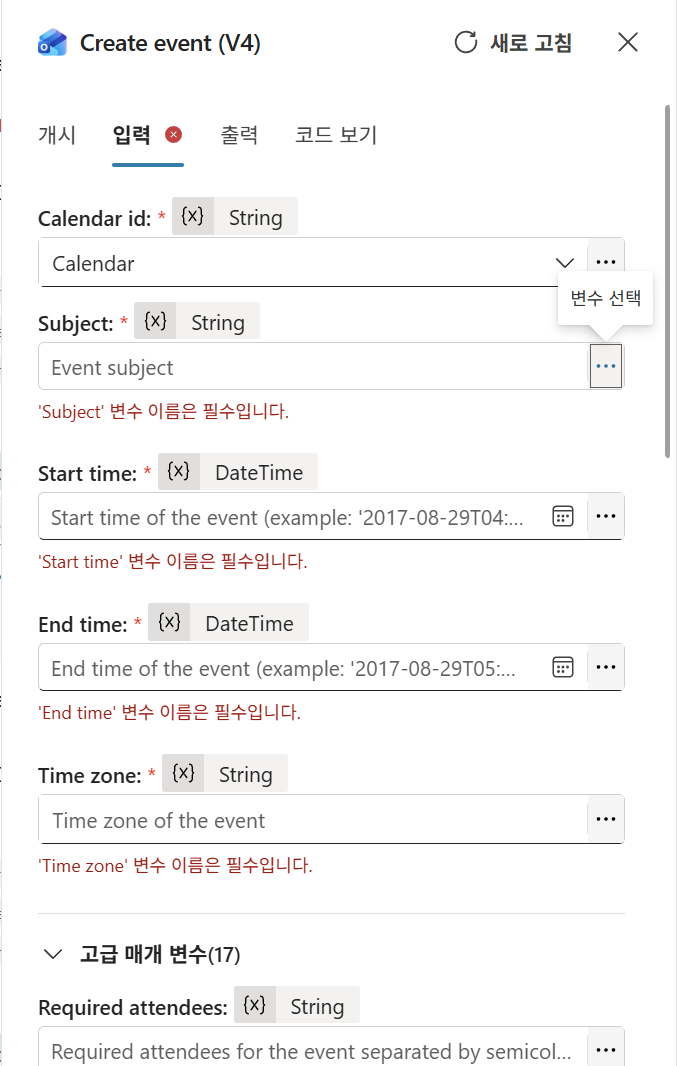Screen dimensions: 677x1066
Task: Click the 새로 고침 refresh button
Action: 513,43
